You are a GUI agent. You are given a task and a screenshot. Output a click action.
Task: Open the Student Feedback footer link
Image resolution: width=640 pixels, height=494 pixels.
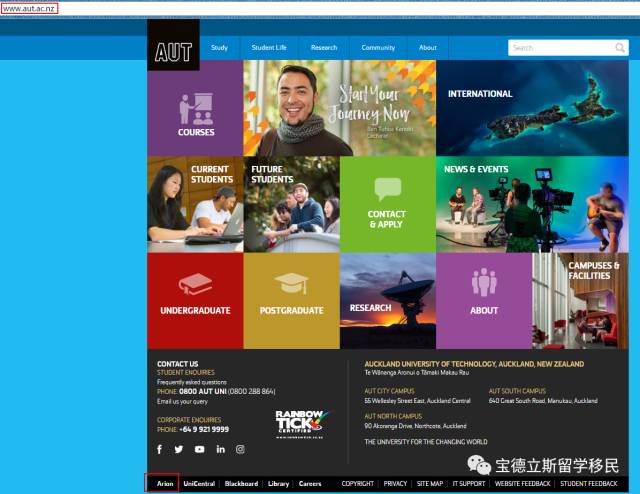click(x=589, y=483)
